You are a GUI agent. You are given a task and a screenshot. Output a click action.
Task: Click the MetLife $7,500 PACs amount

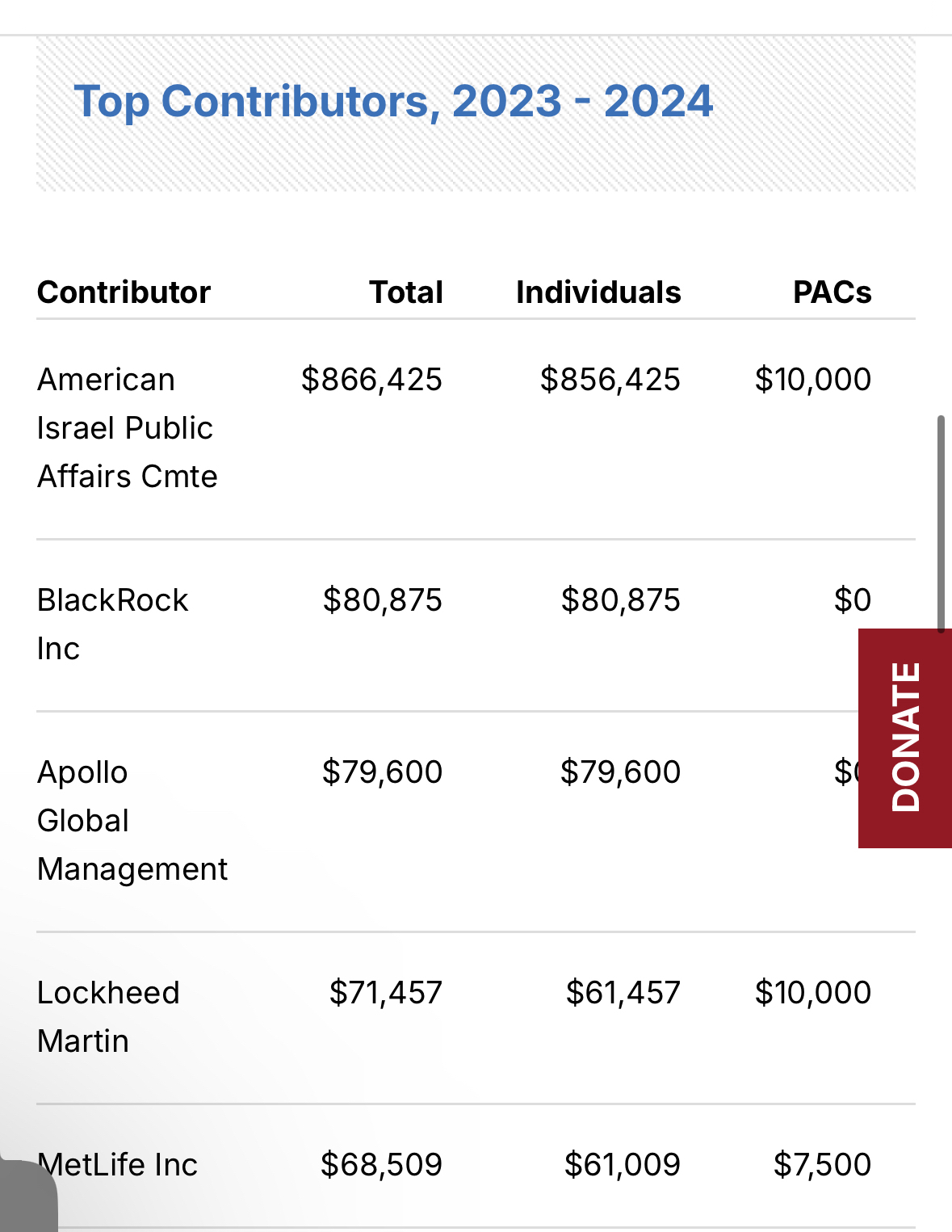822,1165
